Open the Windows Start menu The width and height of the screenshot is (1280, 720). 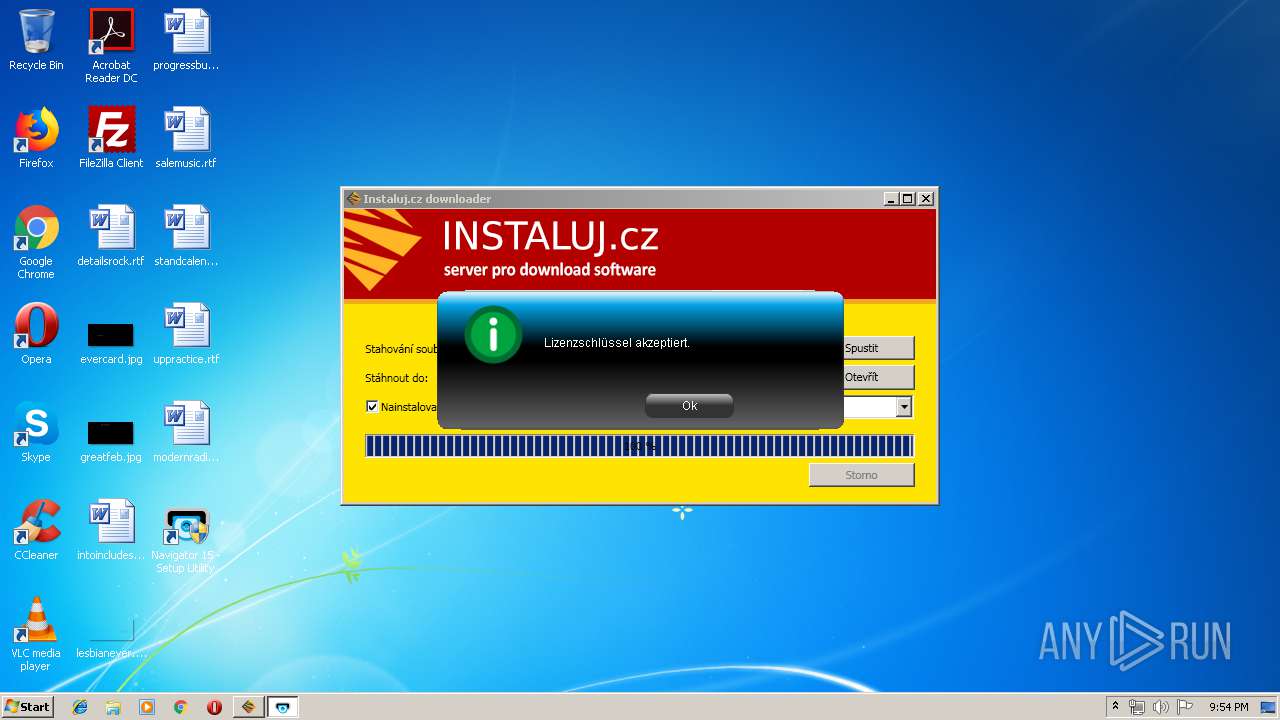point(28,707)
